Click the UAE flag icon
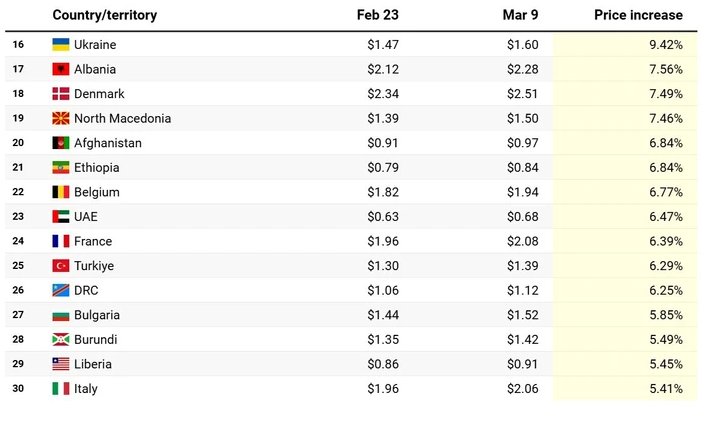The image size is (706, 427). click(61, 217)
